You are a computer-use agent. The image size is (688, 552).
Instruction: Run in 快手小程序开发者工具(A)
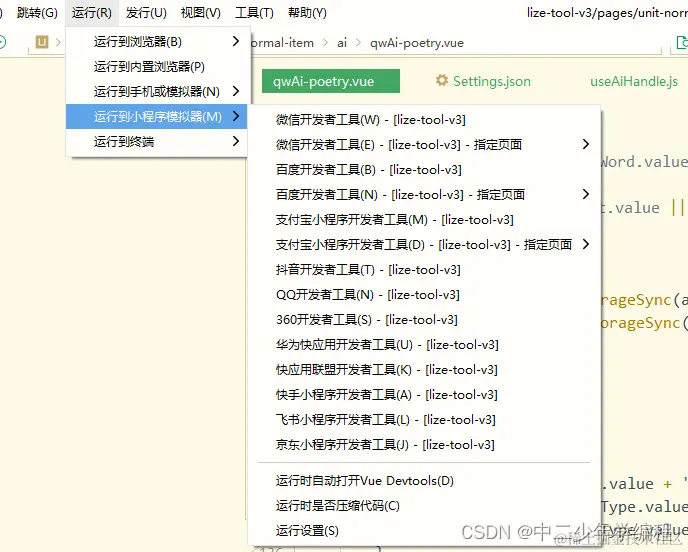click(x=424, y=394)
